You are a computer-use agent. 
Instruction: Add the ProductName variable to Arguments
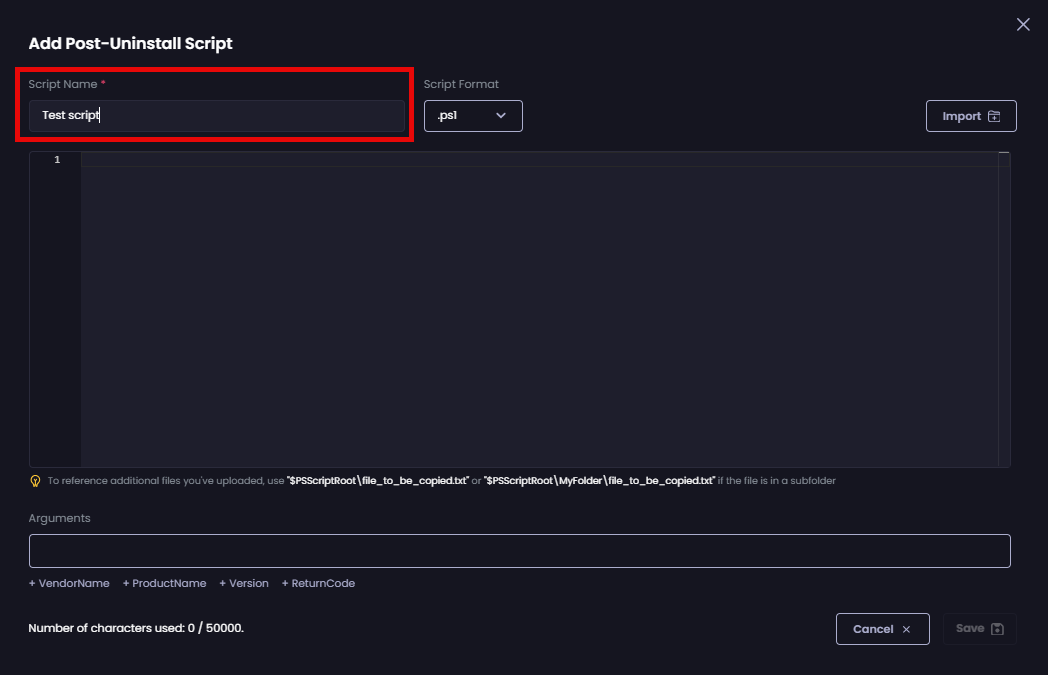pyautogui.click(x=164, y=583)
